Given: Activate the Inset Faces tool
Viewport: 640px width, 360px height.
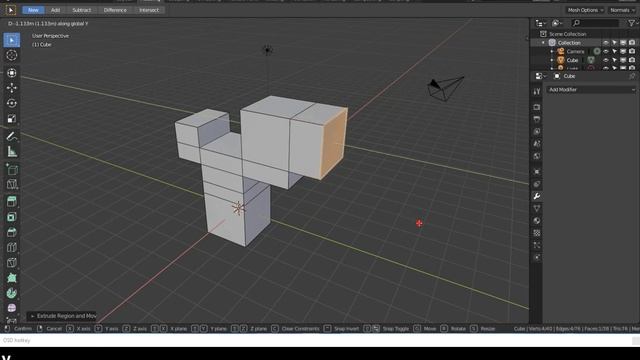Looking at the screenshot, I should (x=11, y=217).
